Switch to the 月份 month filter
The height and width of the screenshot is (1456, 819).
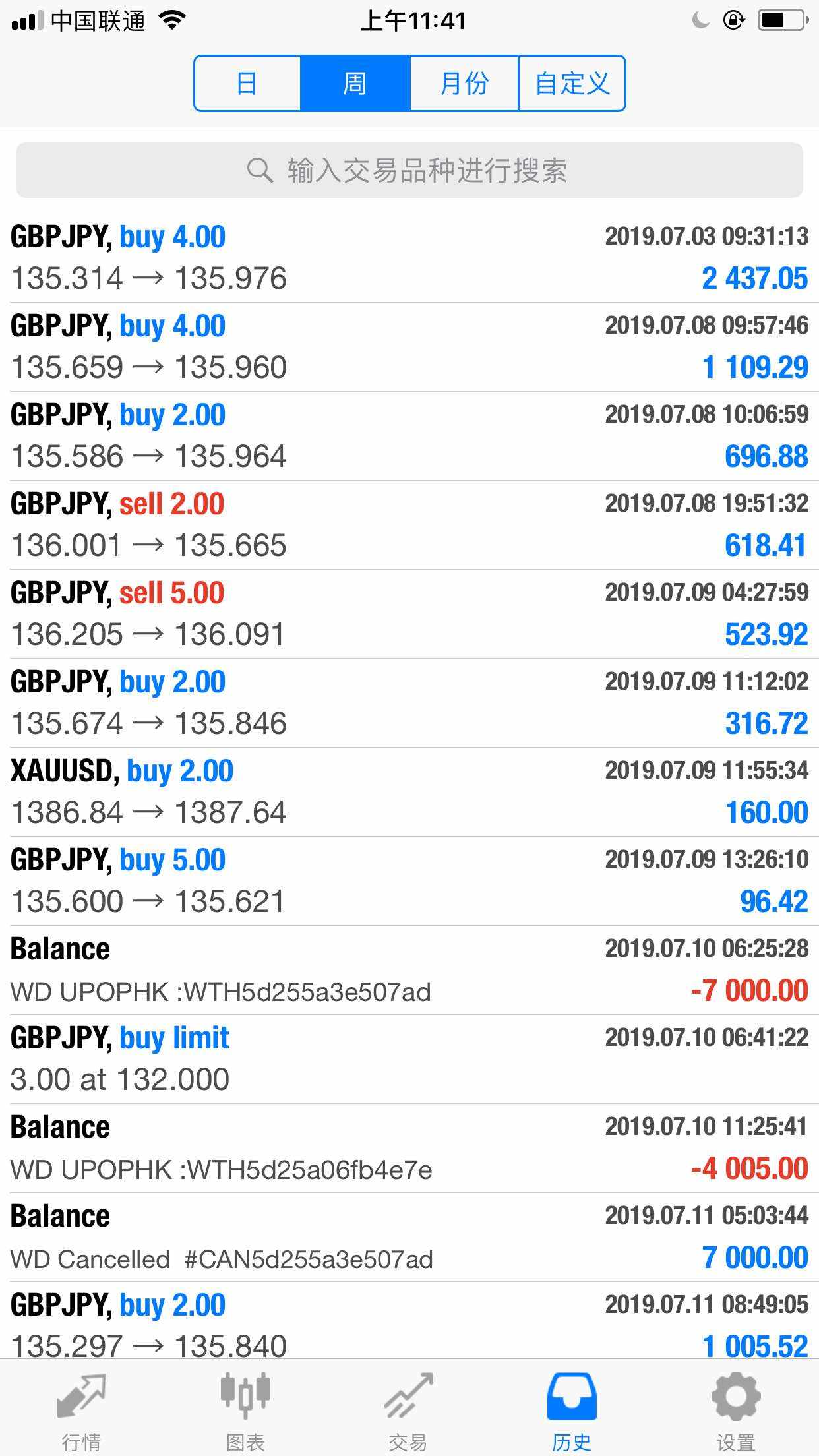pos(464,84)
